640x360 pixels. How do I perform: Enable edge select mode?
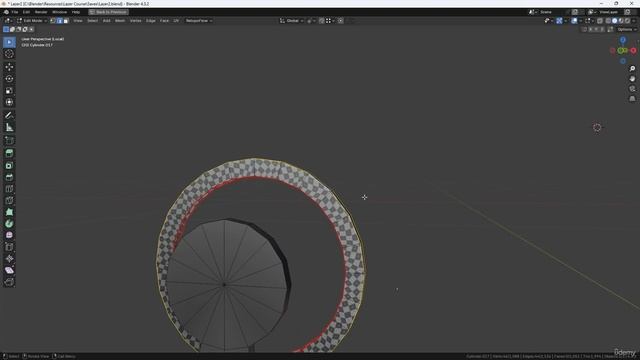[59, 20]
